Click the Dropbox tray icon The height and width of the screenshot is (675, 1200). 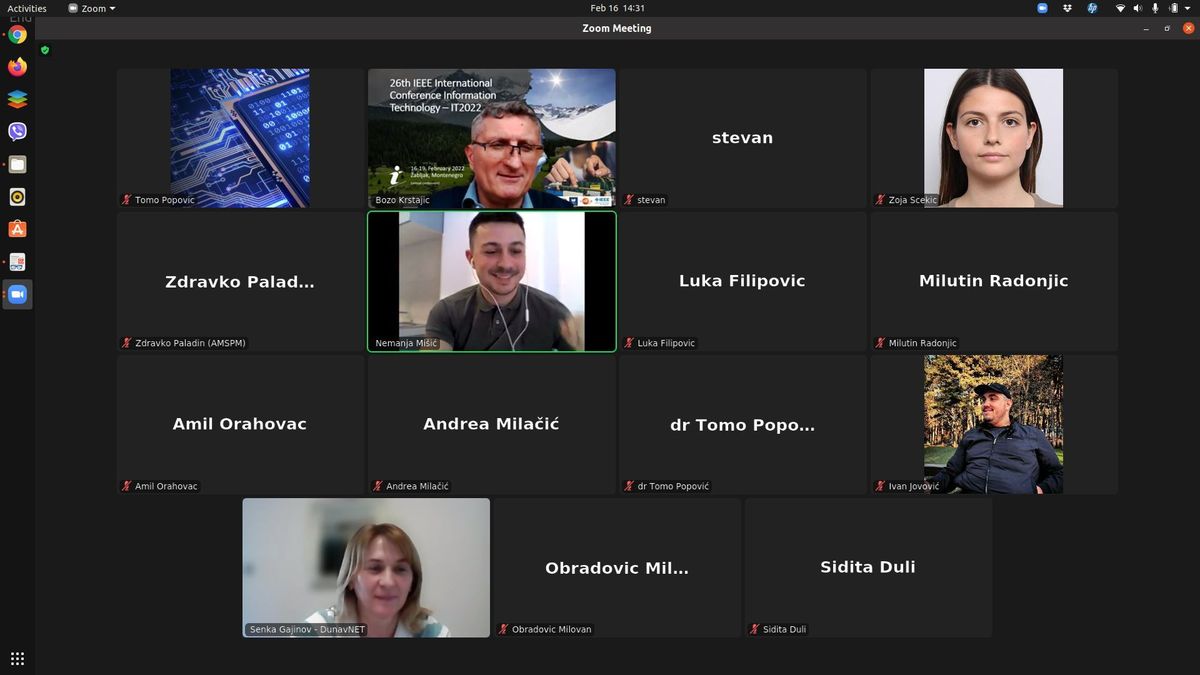coord(1068,8)
